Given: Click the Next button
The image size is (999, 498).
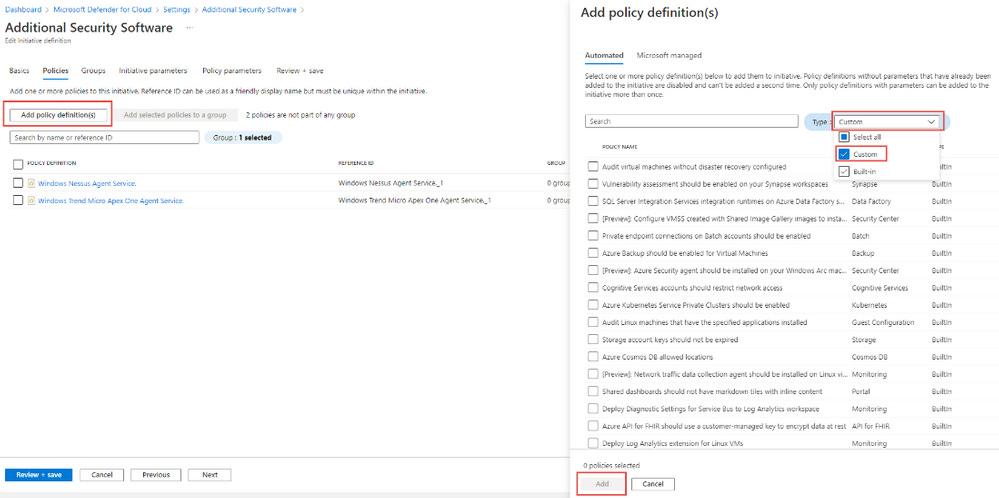Looking at the screenshot, I should point(210,475).
